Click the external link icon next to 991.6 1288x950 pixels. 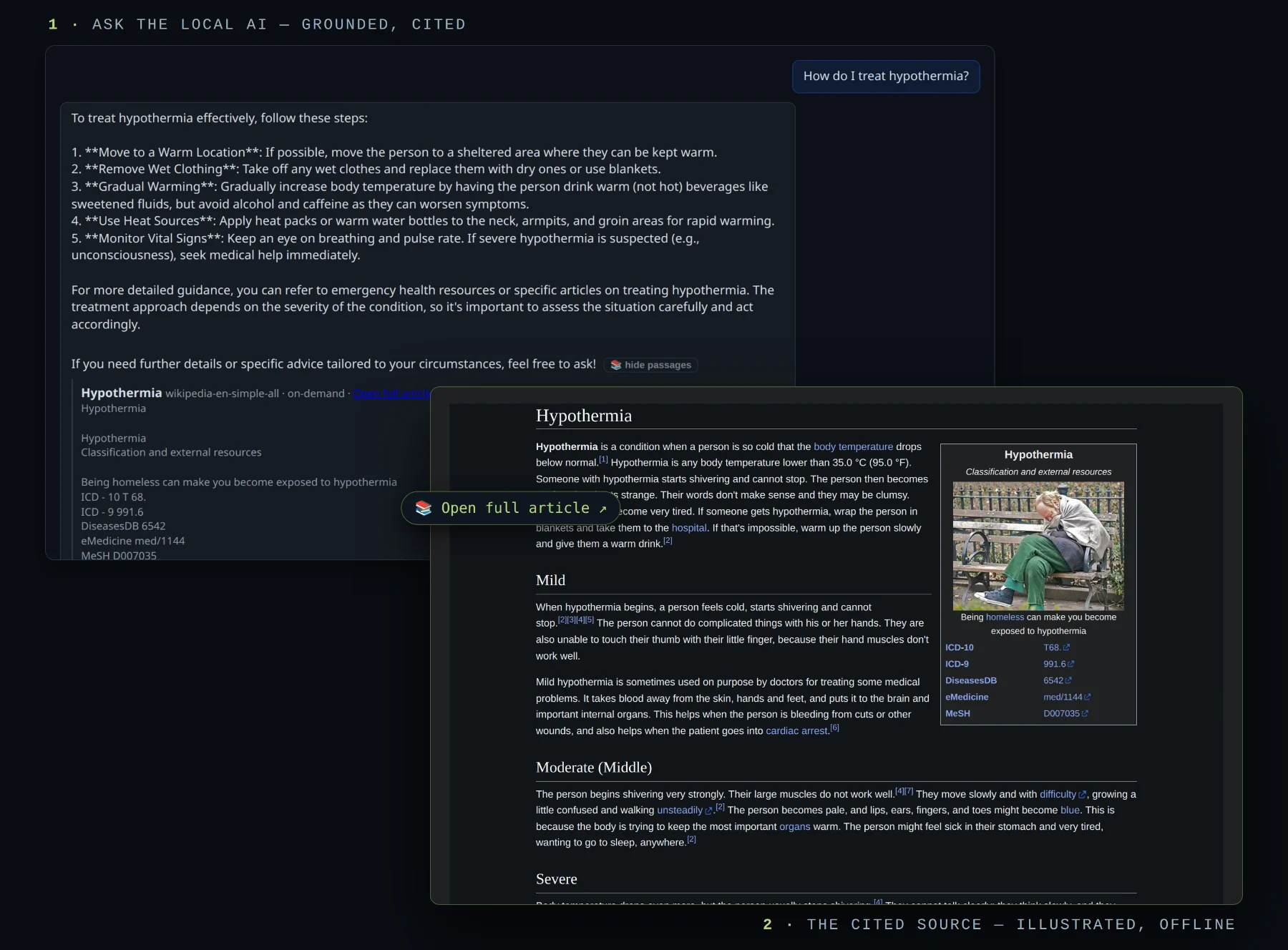pyautogui.click(x=1070, y=665)
